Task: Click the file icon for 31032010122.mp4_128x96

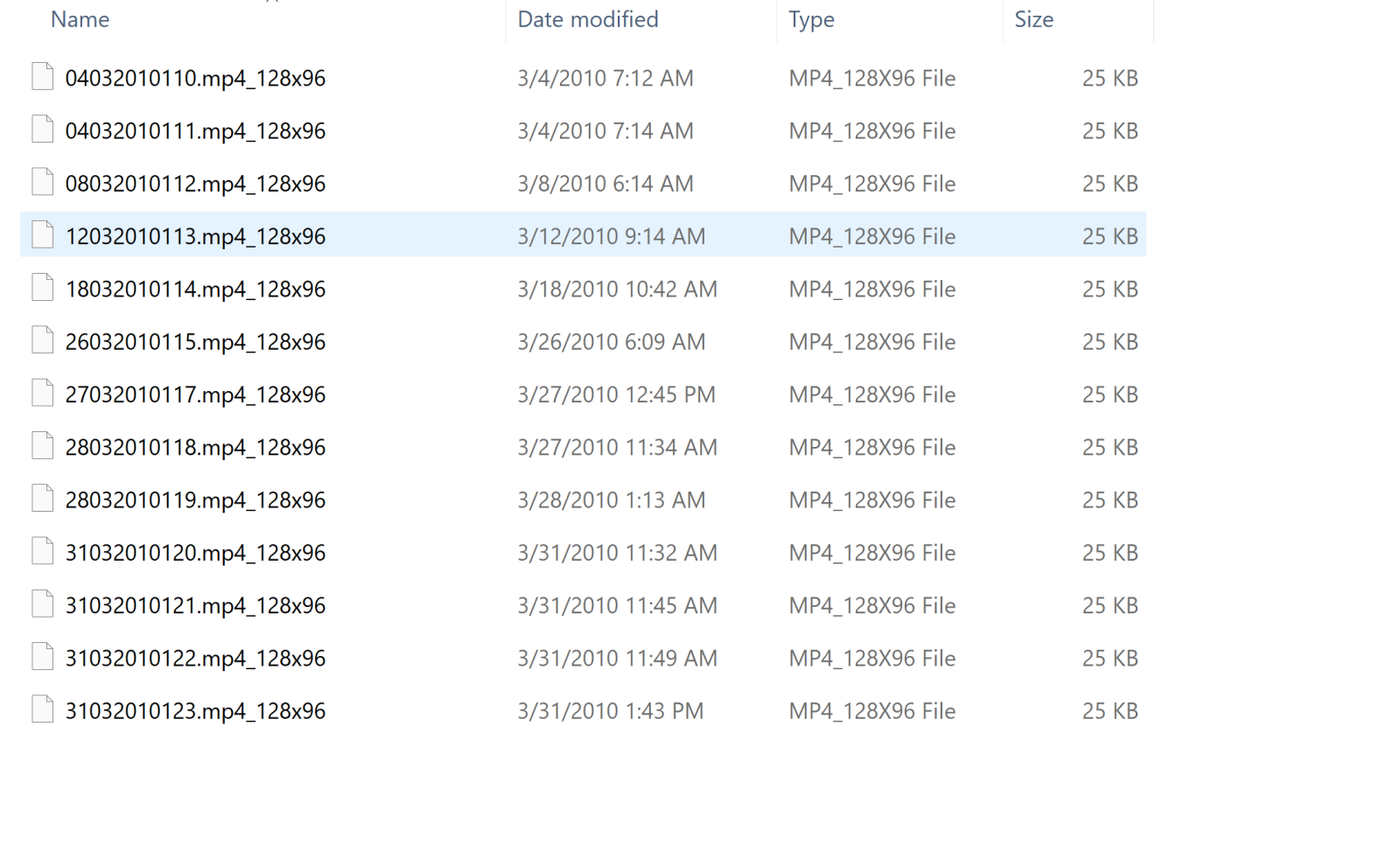Action: (x=42, y=657)
